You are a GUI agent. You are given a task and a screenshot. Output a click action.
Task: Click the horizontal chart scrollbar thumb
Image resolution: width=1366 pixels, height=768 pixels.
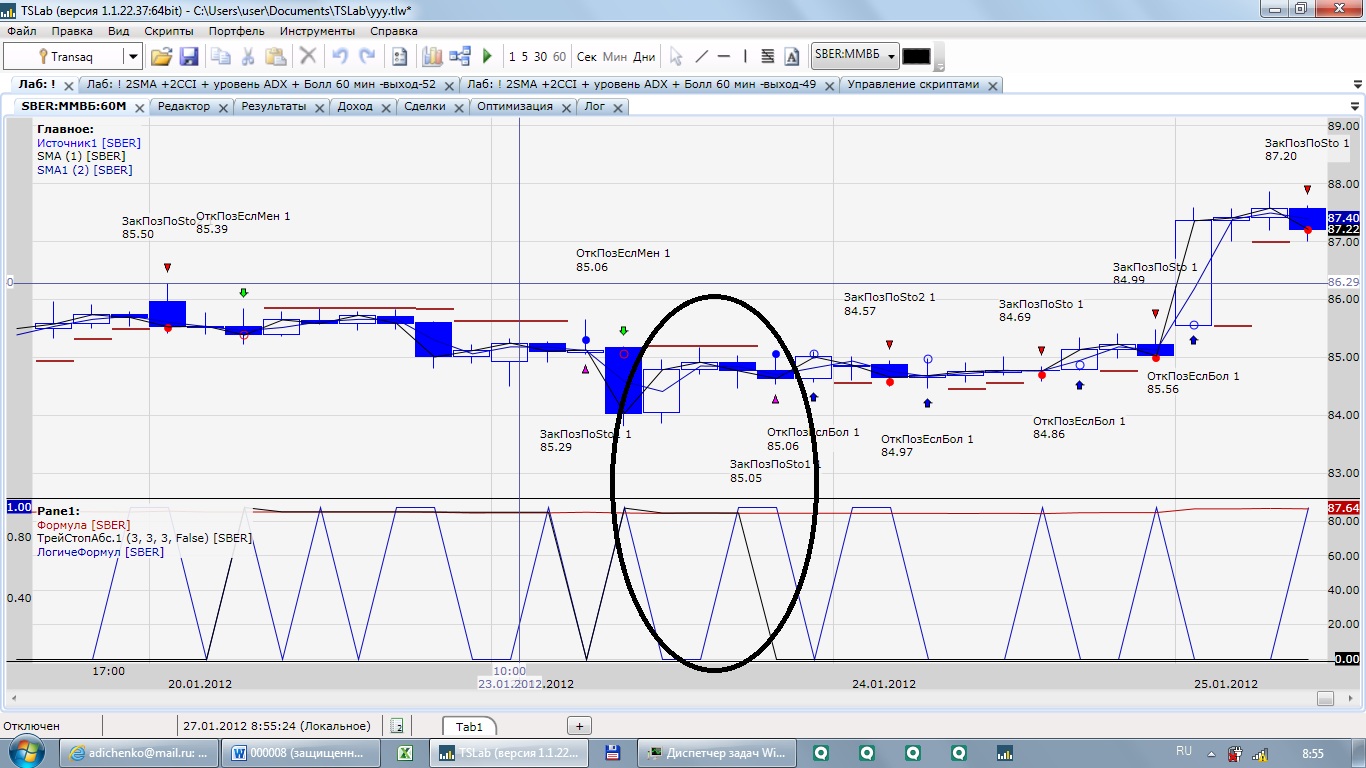click(1325, 698)
